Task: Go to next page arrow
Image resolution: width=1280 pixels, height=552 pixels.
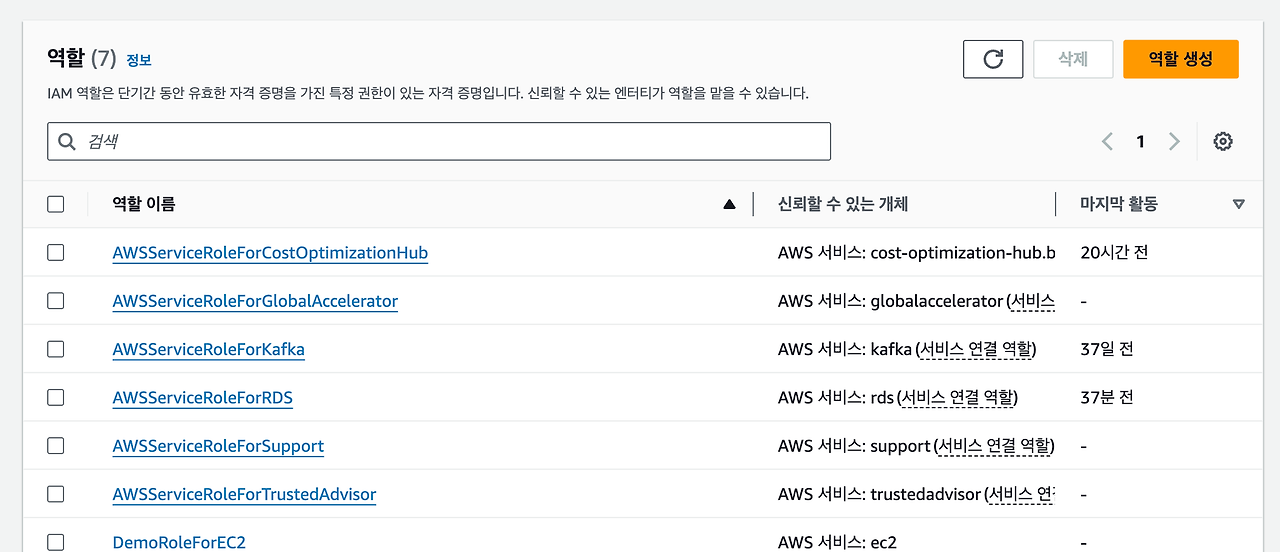Action: (x=1174, y=142)
